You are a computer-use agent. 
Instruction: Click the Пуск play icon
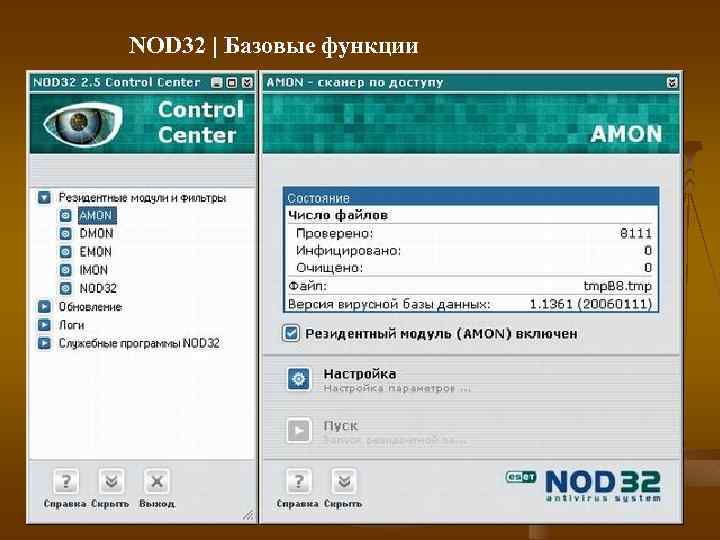pos(298,431)
